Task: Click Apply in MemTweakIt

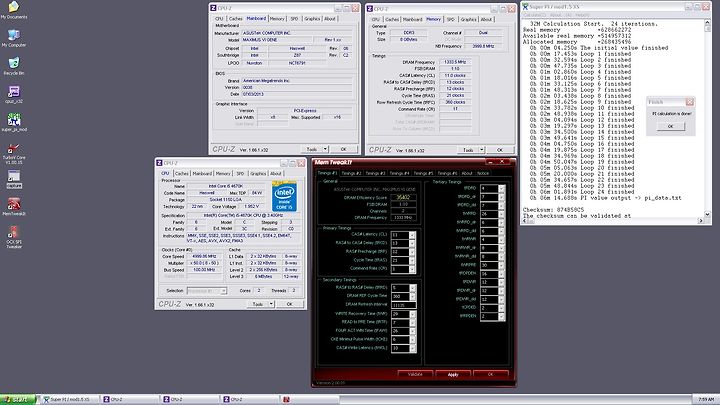Action: 453,375
